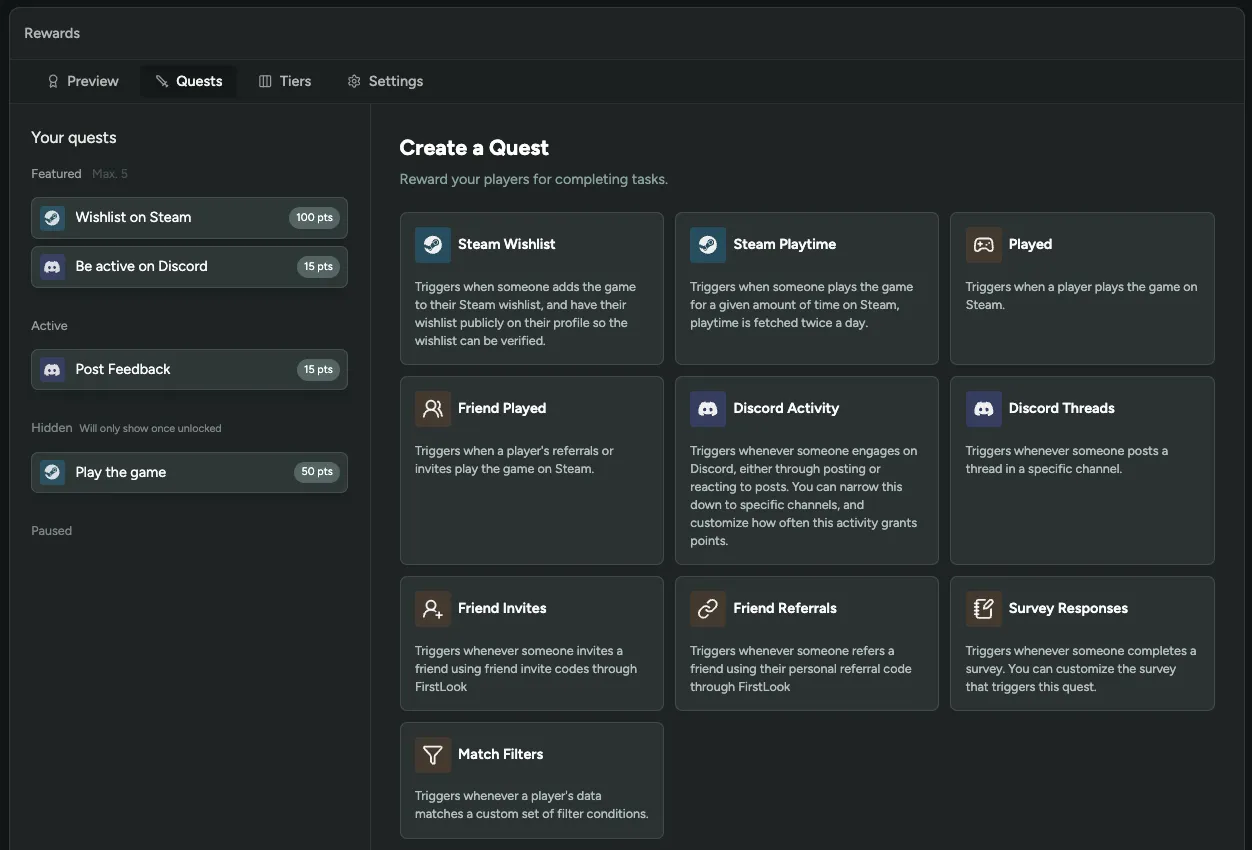Click the 100 pts badge on Wishlist quest

pos(315,217)
